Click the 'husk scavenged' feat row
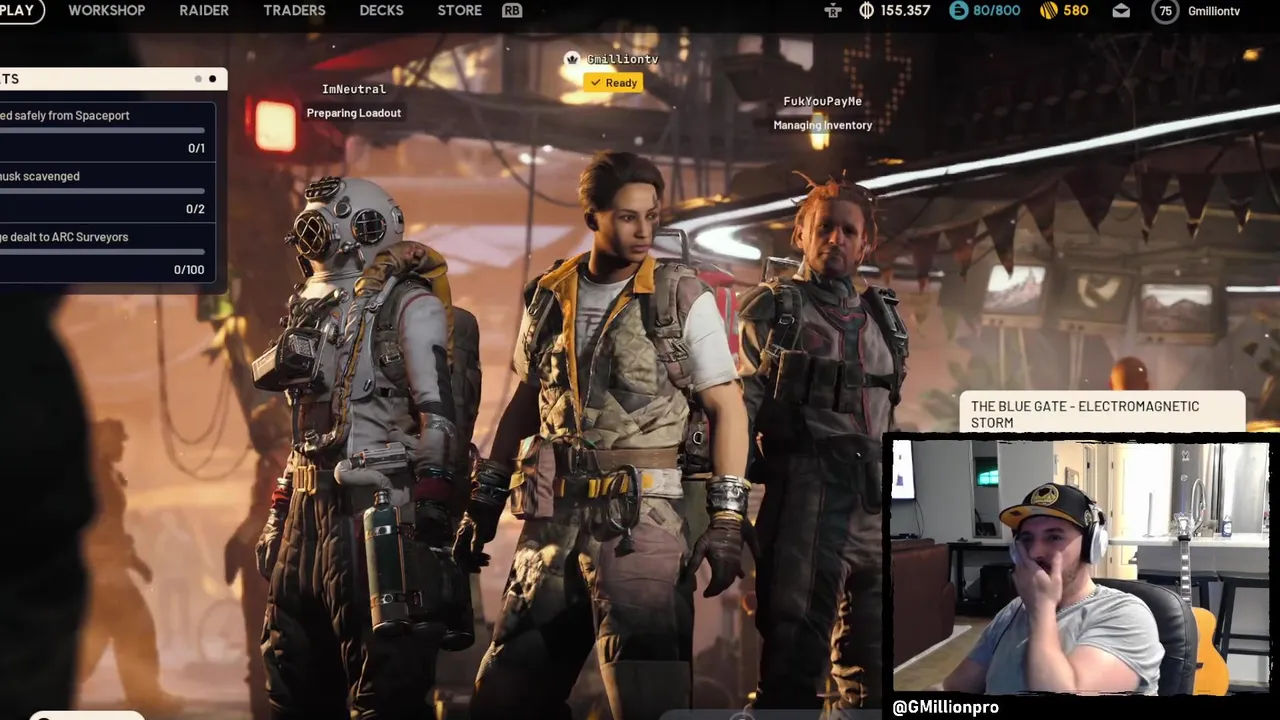The height and width of the screenshot is (720, 1280). (107, 192)
